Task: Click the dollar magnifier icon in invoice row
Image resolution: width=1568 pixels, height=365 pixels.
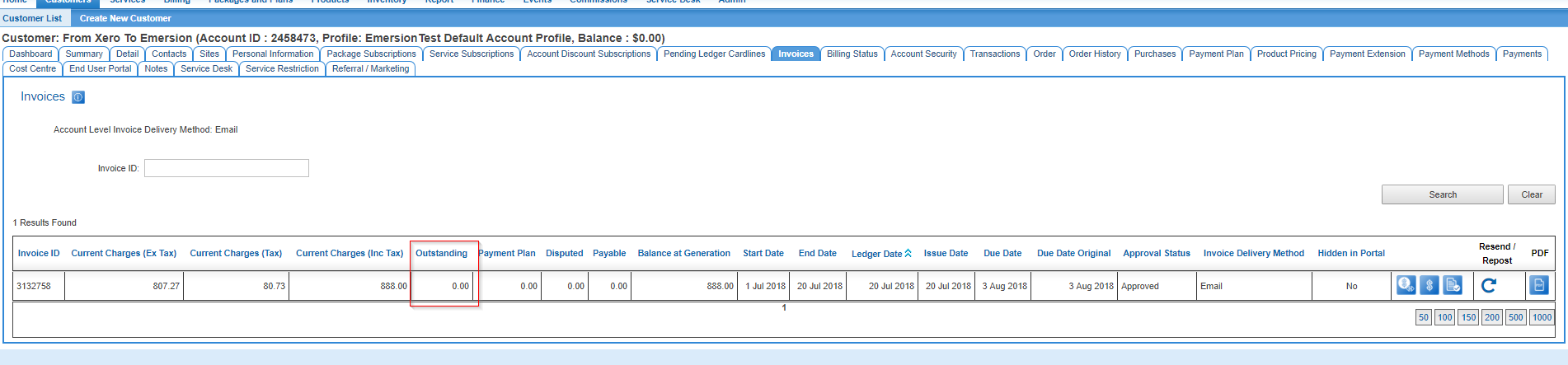Action: 1406,285
